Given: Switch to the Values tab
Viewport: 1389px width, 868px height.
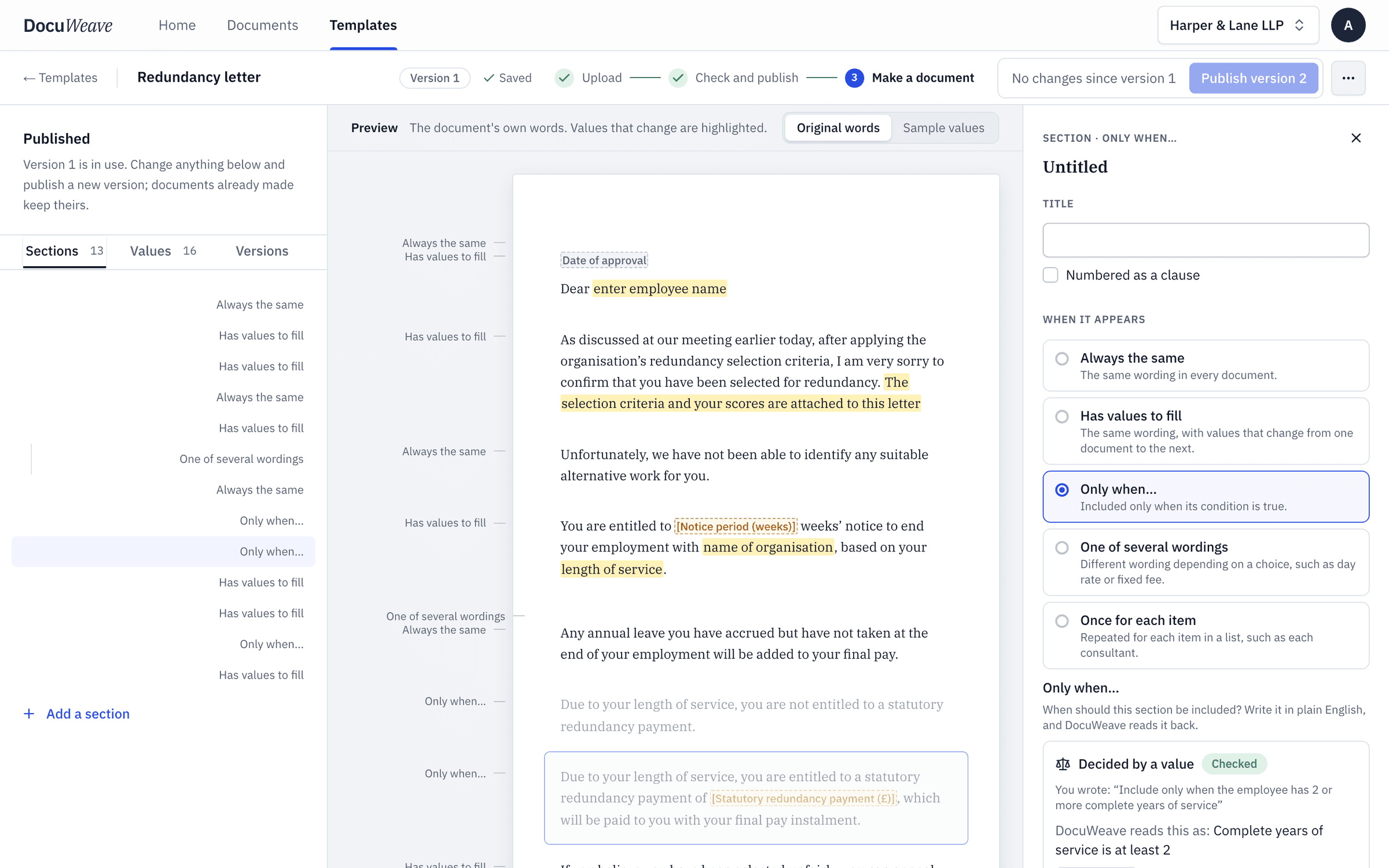Looking at the screenshot, I should pyautogui.click(x=163, y=251).
